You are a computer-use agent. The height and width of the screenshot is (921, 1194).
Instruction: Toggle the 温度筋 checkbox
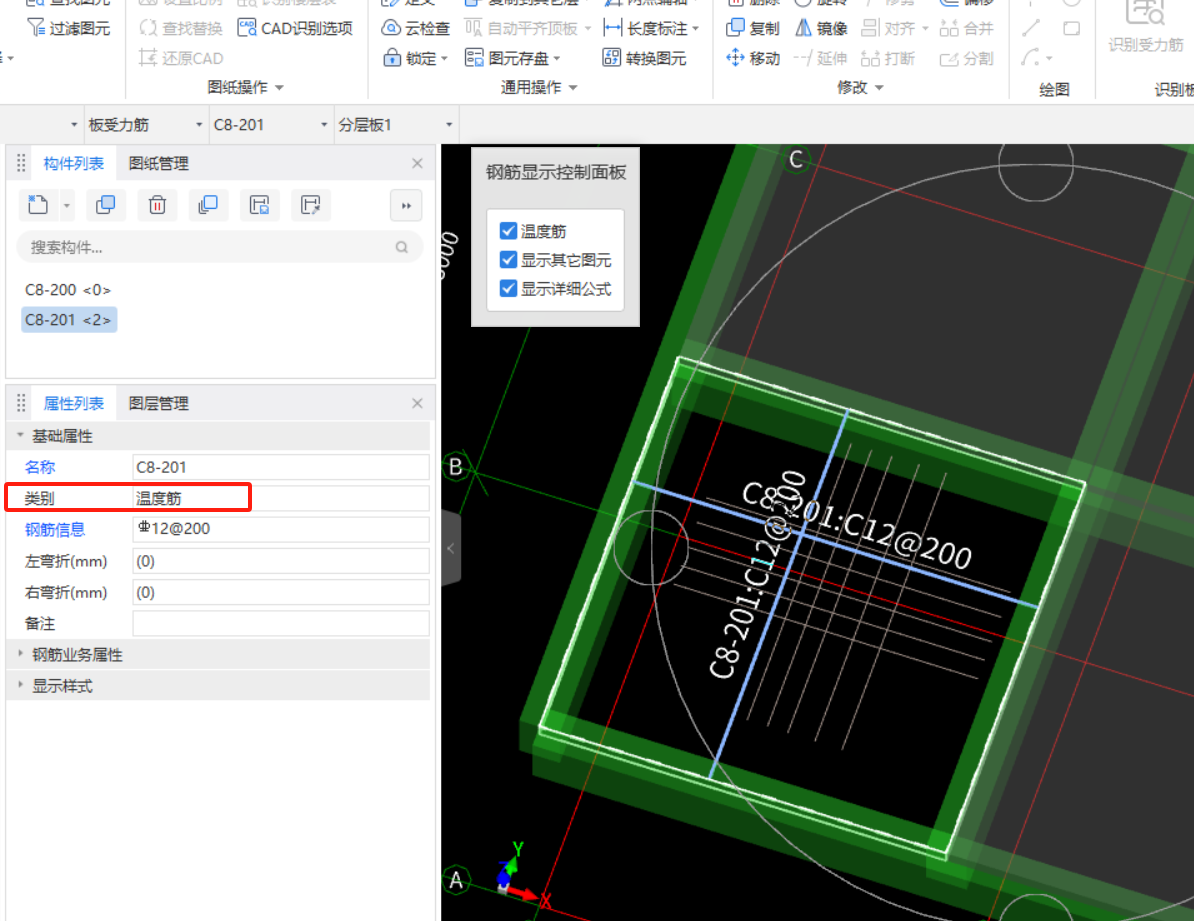point(508,231)
